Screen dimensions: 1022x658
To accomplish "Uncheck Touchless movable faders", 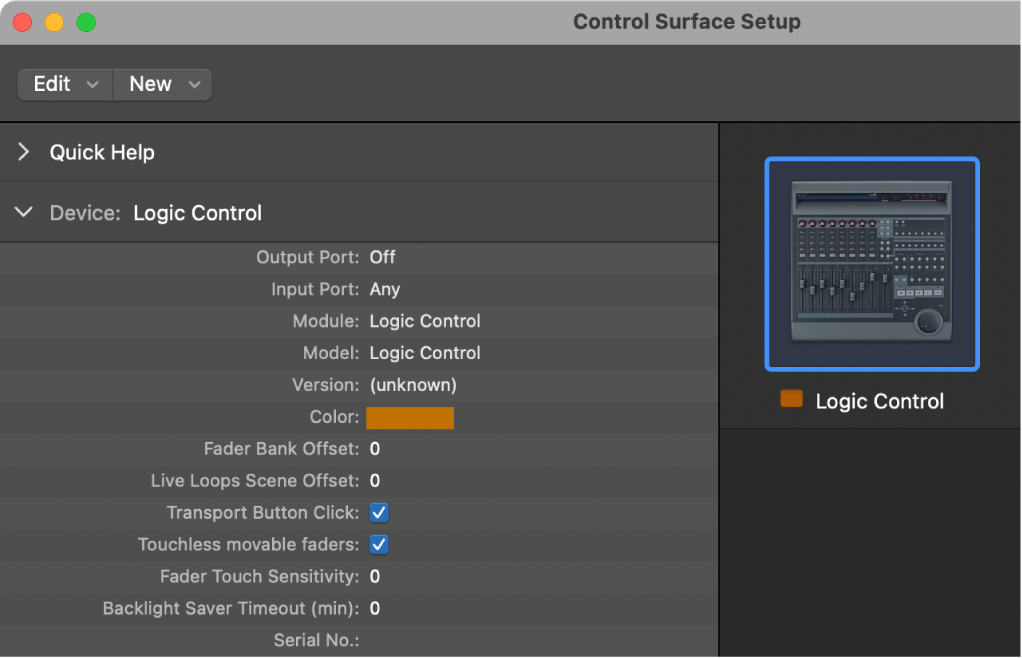I will (x=377, y=544).
